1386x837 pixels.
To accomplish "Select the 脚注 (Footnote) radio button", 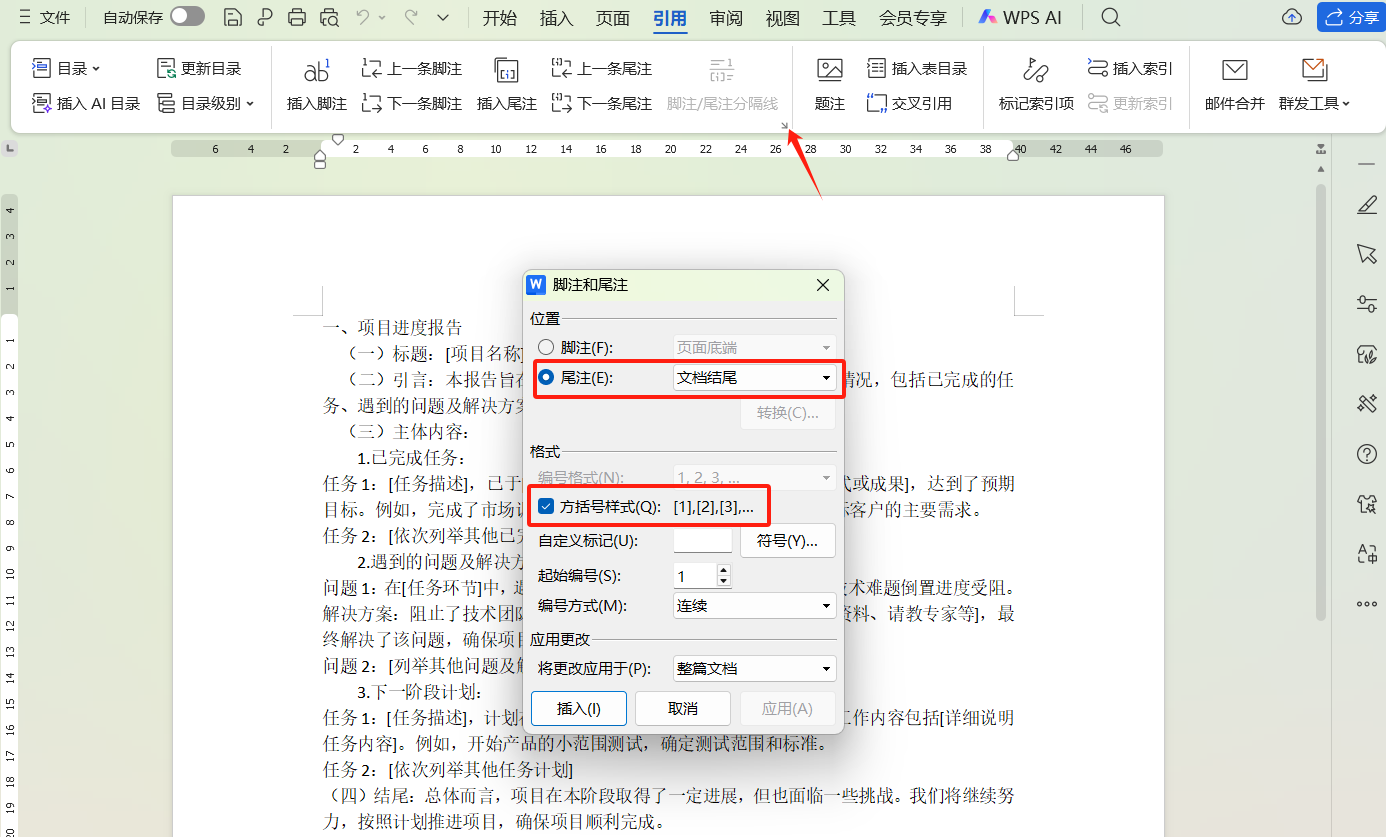I will pos(546,347).
